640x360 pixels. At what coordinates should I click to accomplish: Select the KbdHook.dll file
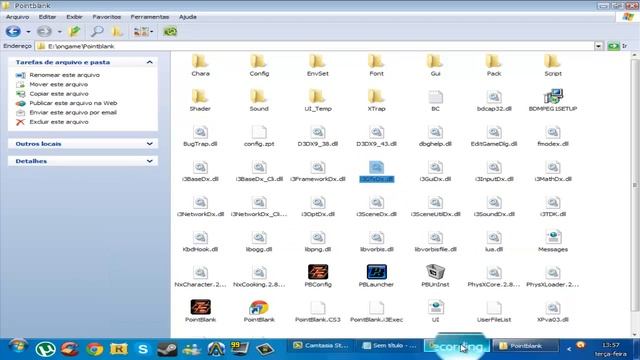200,241
